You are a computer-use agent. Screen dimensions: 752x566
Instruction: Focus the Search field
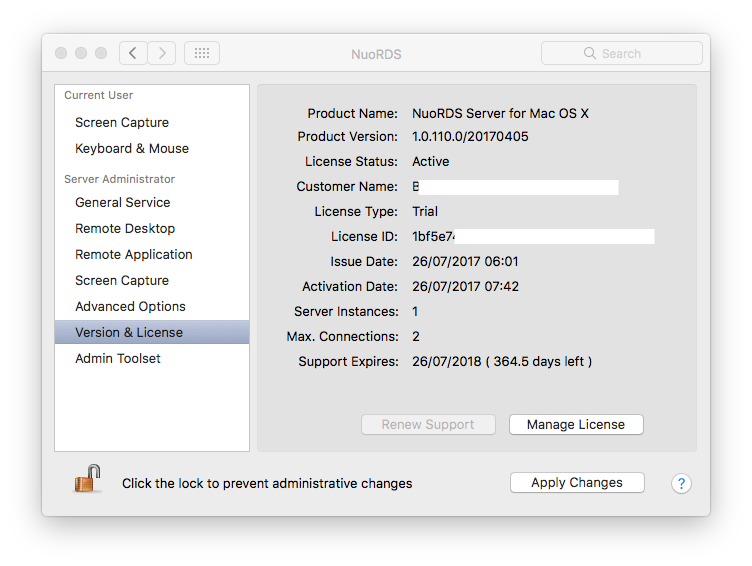[622, 53]
